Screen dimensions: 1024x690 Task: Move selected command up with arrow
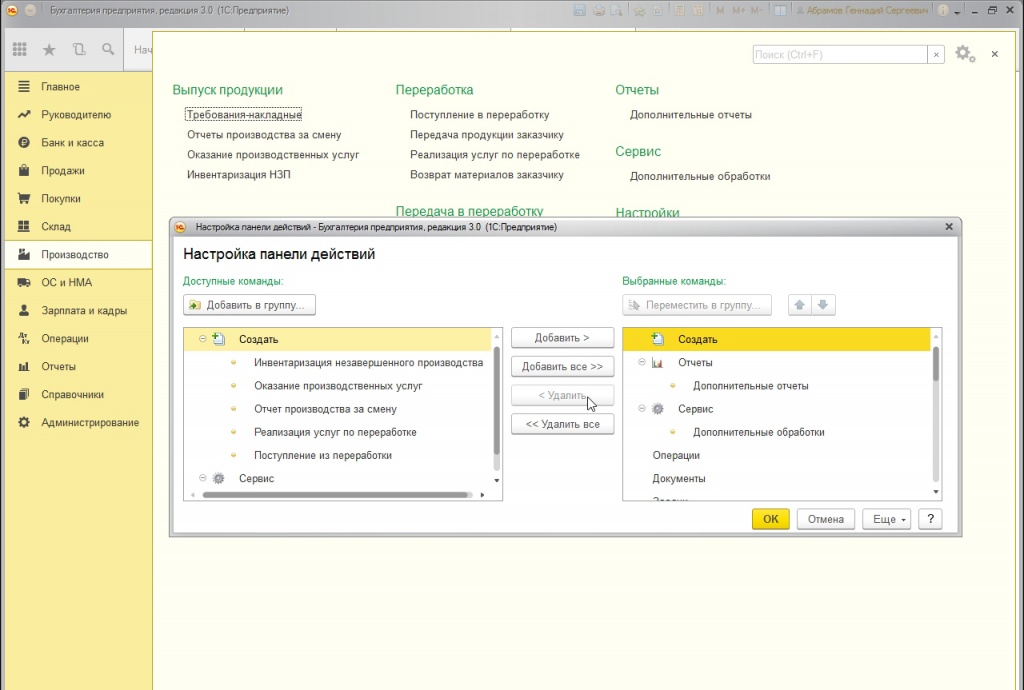(x=799, y=305)
